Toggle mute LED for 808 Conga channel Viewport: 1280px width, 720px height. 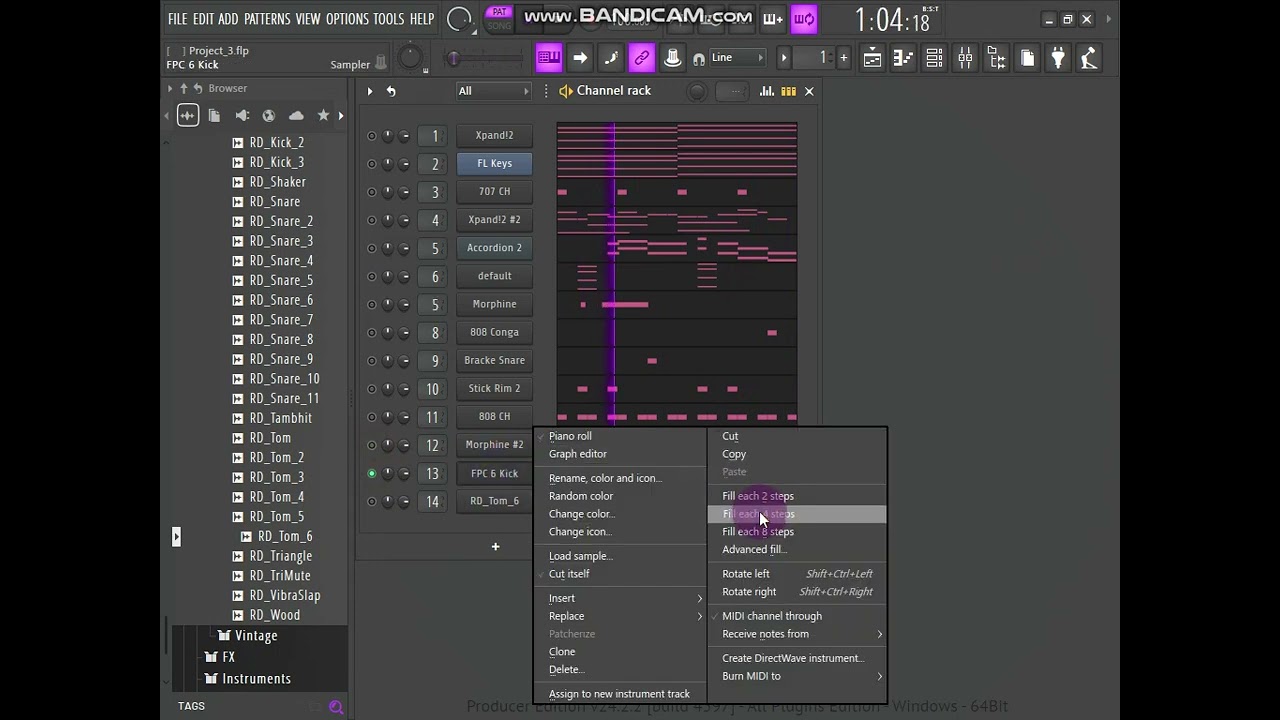pos(372,333)
